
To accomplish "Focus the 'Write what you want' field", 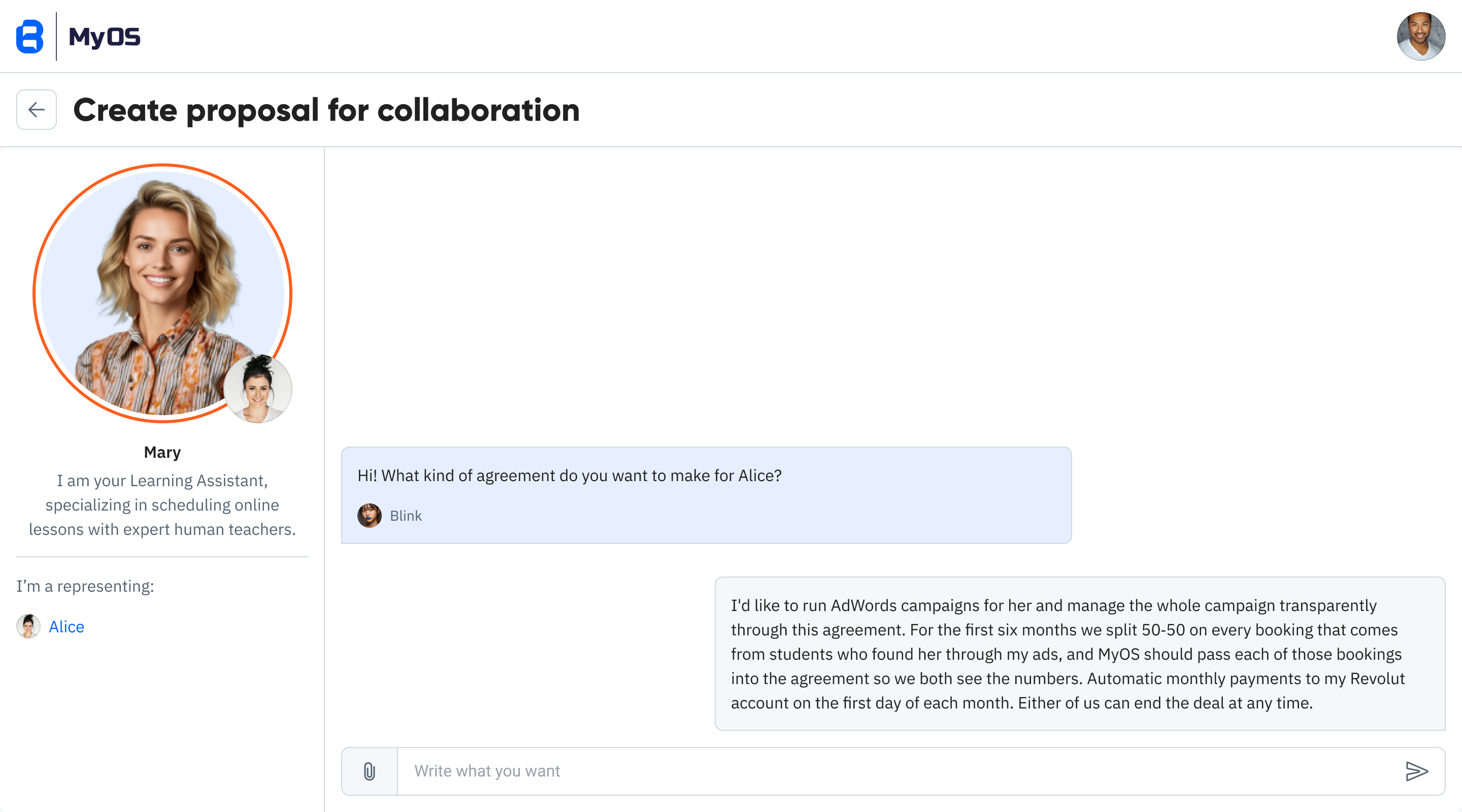I will point(896,771).
